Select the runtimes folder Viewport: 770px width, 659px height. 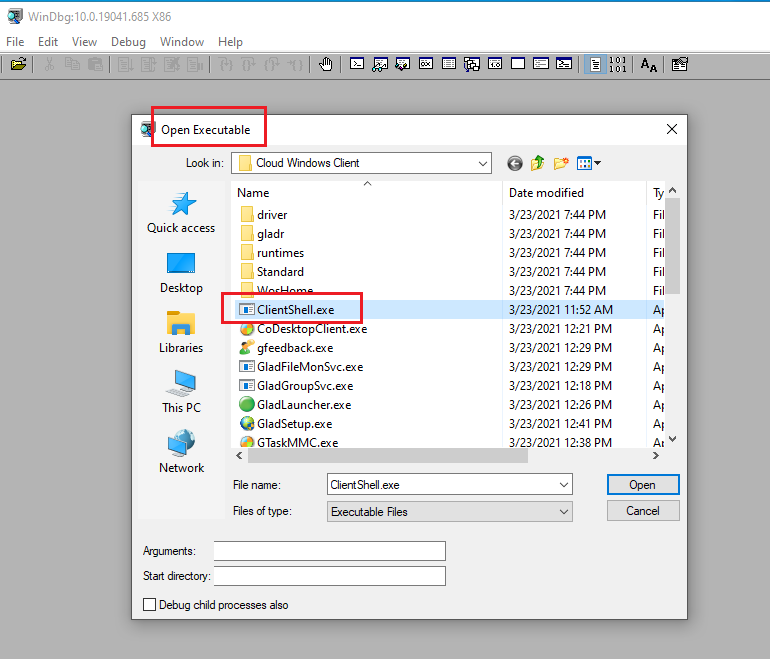pos(280,253)
